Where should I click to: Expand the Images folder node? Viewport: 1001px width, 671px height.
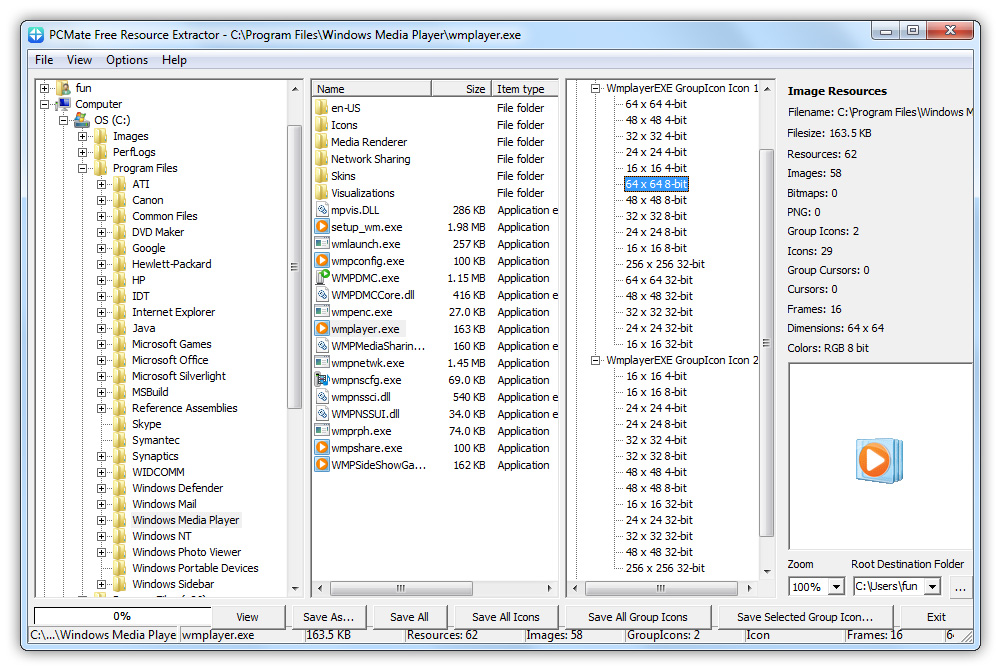[82, 136]
